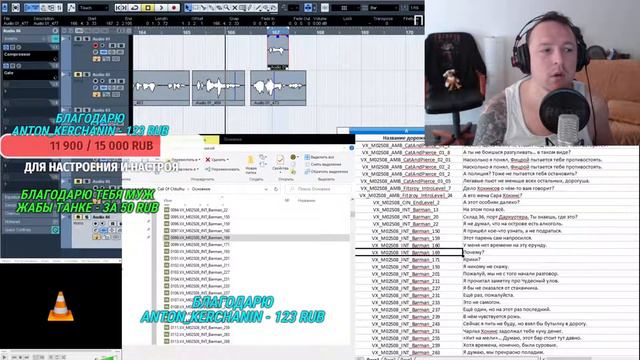This screenshot has width=640, height=360.
Task: Click spreadsheet cell reading Почему?
Action: click(473, 253)
